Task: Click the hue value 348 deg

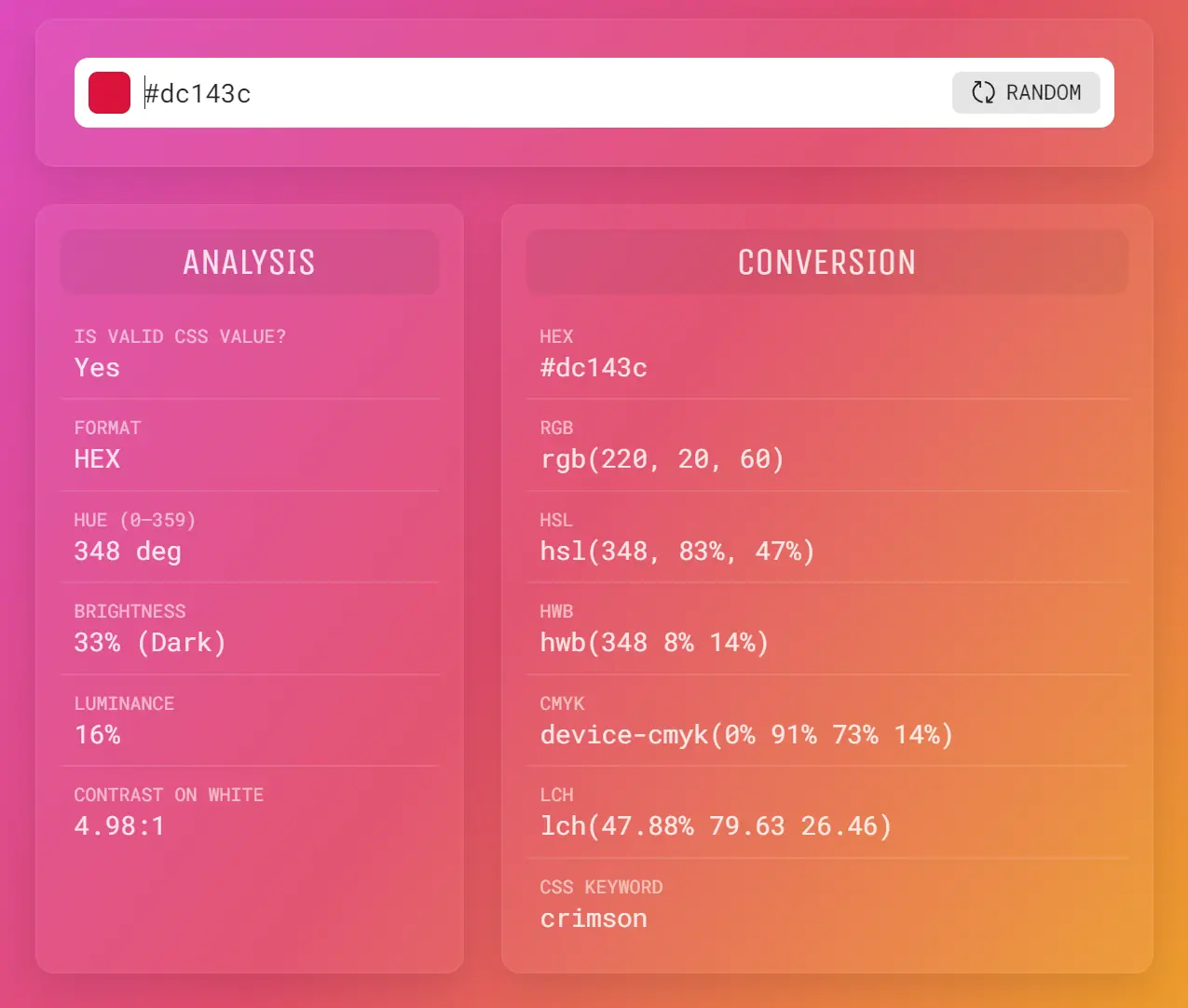Action: coord(128,552)
